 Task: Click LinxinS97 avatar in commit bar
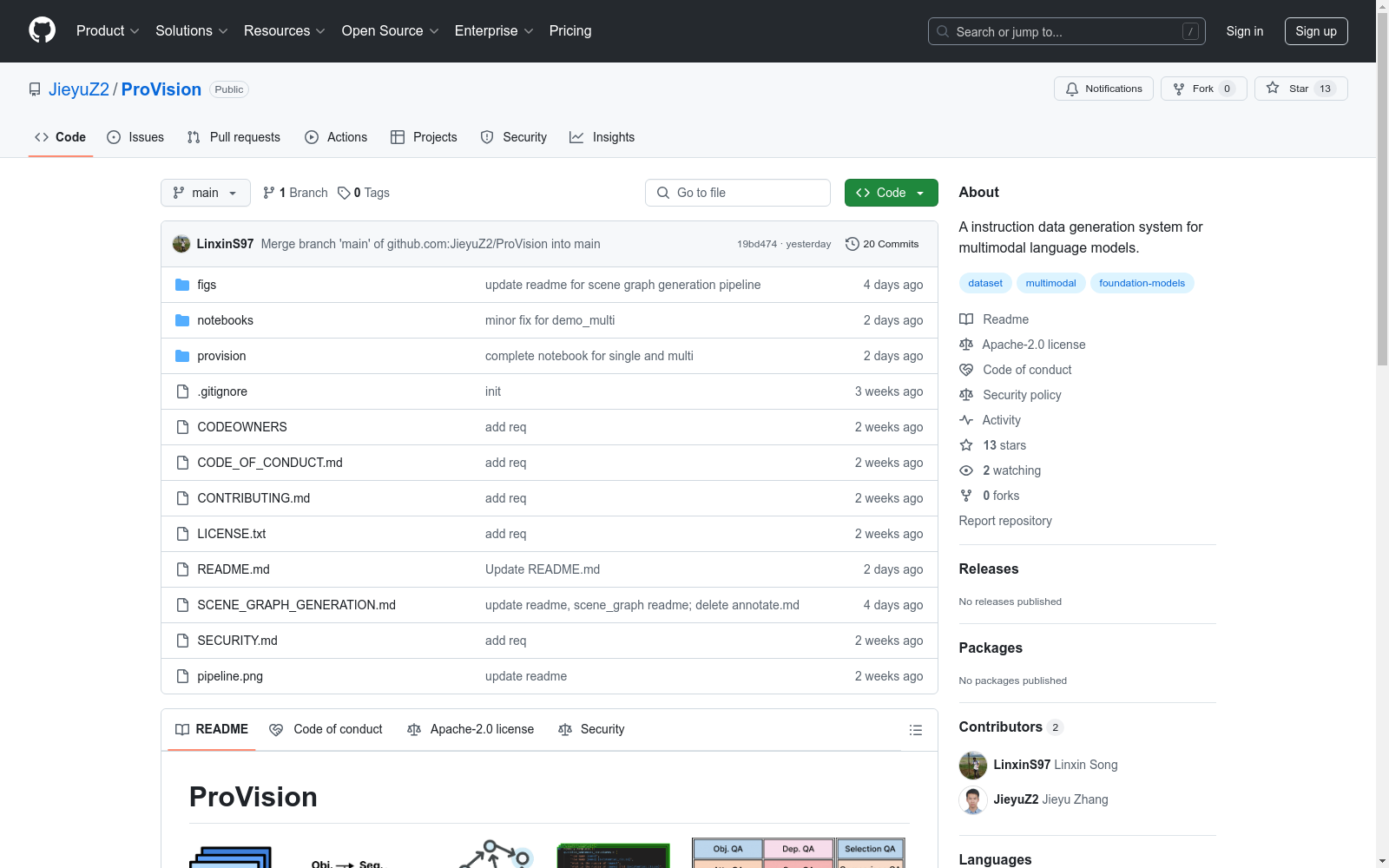pos(181,244)
